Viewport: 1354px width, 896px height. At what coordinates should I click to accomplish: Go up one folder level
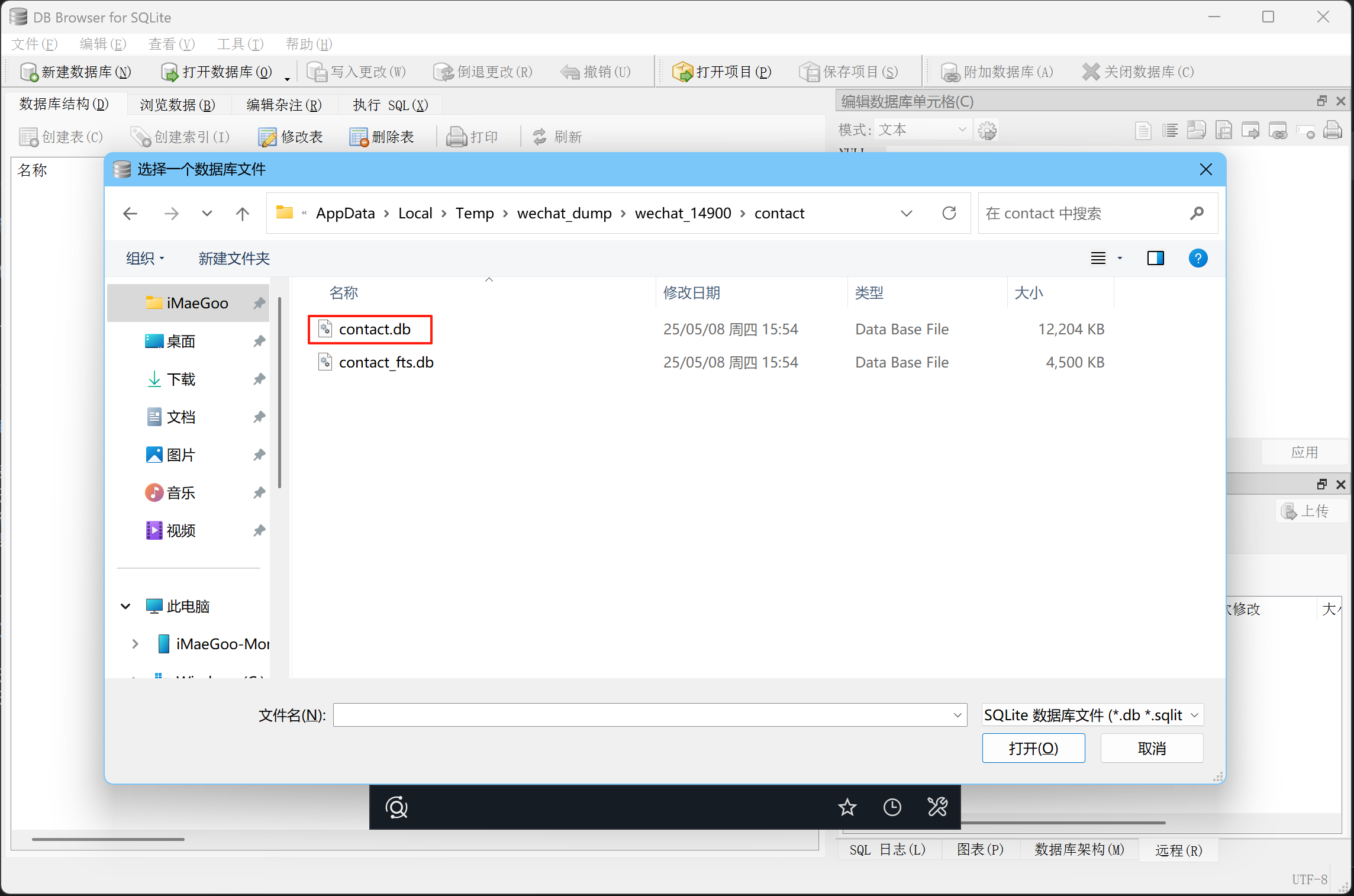point(243,213)
